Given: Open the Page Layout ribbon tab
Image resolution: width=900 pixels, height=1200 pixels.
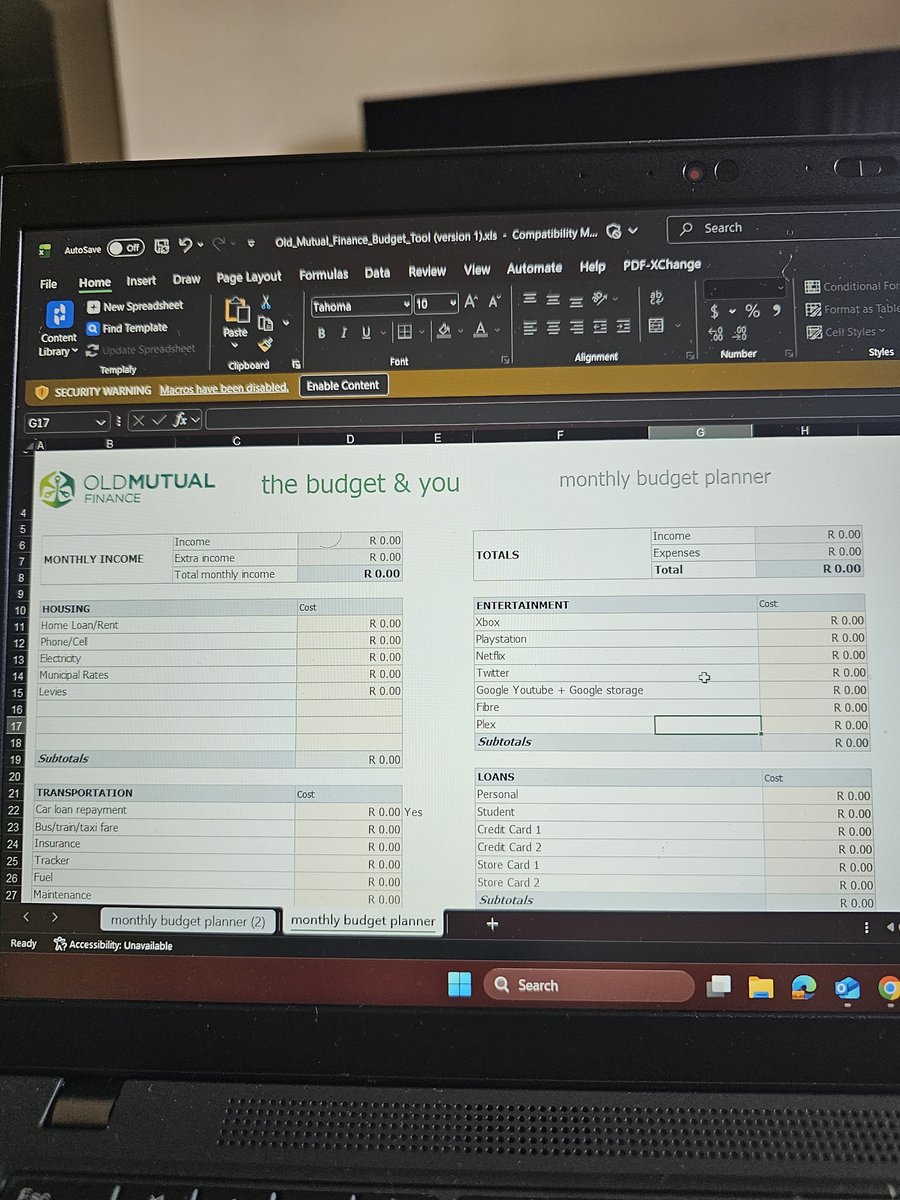Looking at the screenshot, I should tap(249, 277).
